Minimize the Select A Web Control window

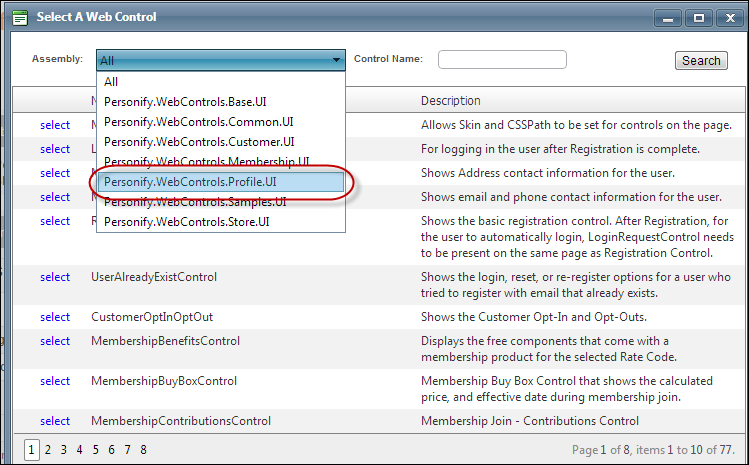coord(669,17)
